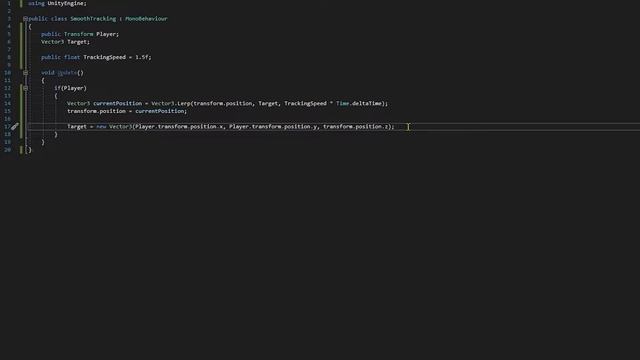
Task: Click 'if(Player)' condition on line 12
Action: (70, 88)
